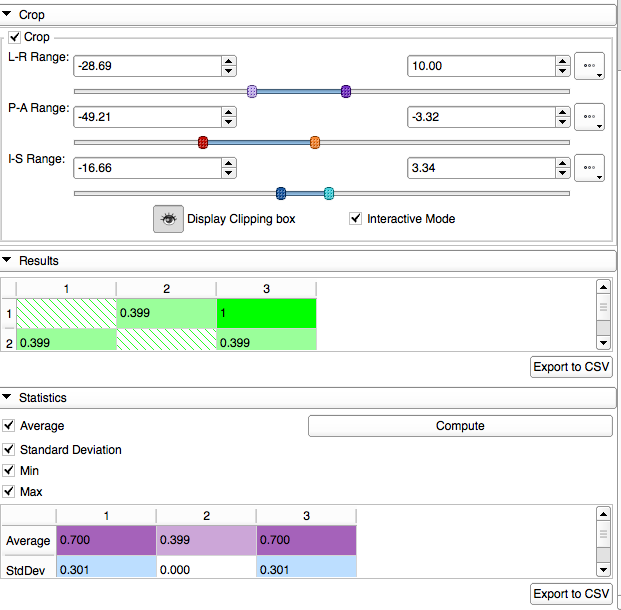Click the cyan I-S maximum slider handle

click(329, 193)
